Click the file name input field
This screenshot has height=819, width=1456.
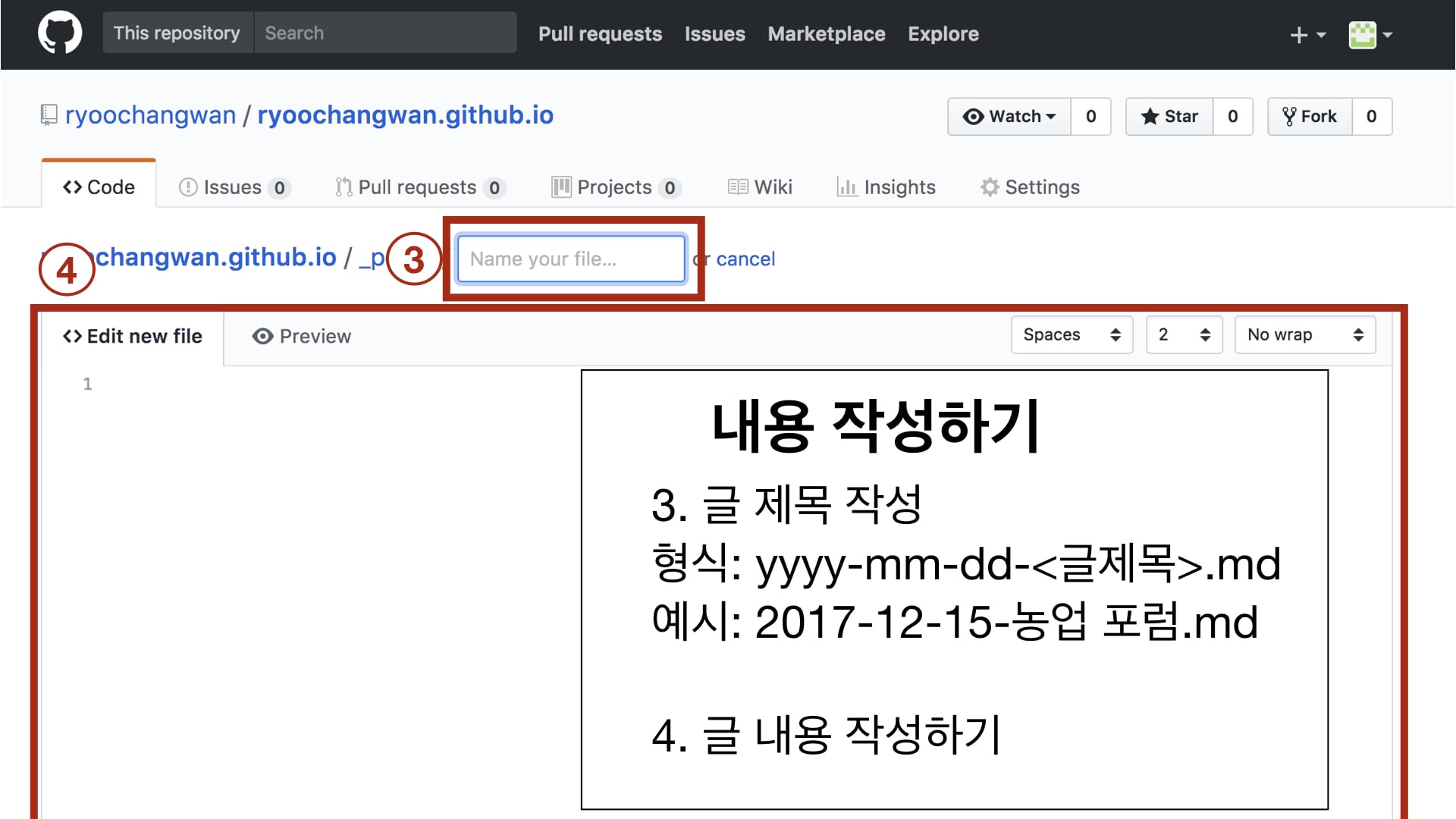(572, 258)
